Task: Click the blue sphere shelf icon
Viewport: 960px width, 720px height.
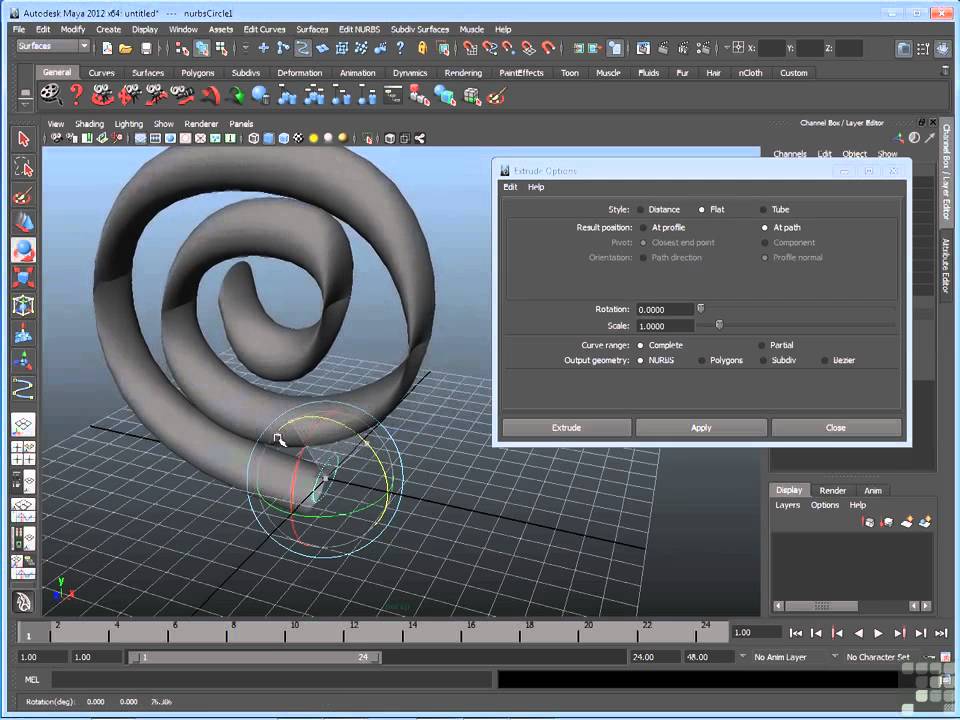Action: pyautogui.click(x=260, y=95)
